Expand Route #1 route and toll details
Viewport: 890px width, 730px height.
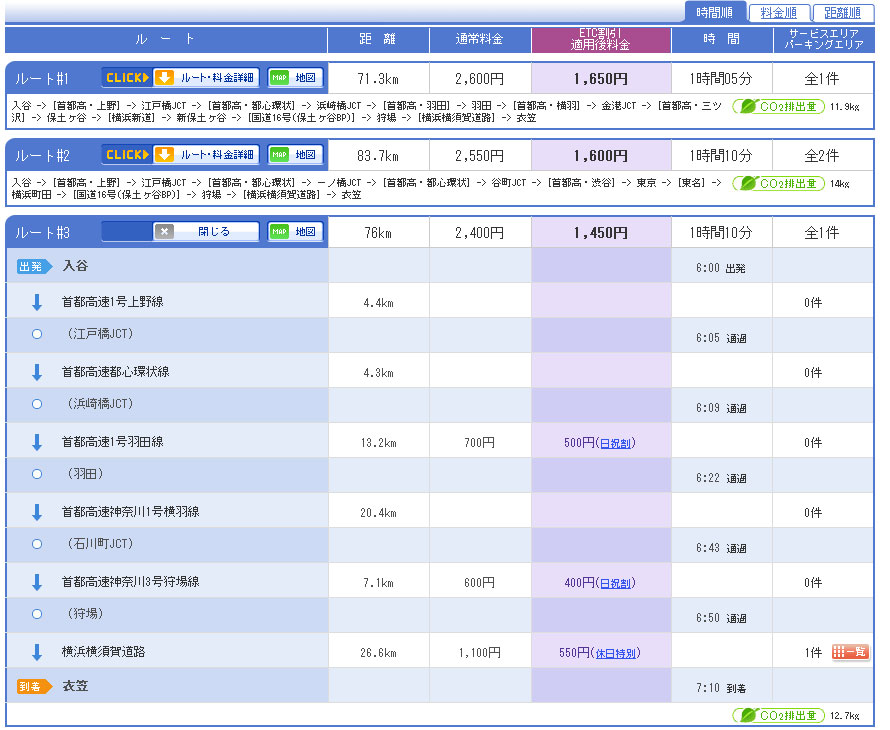pos(180,78)
